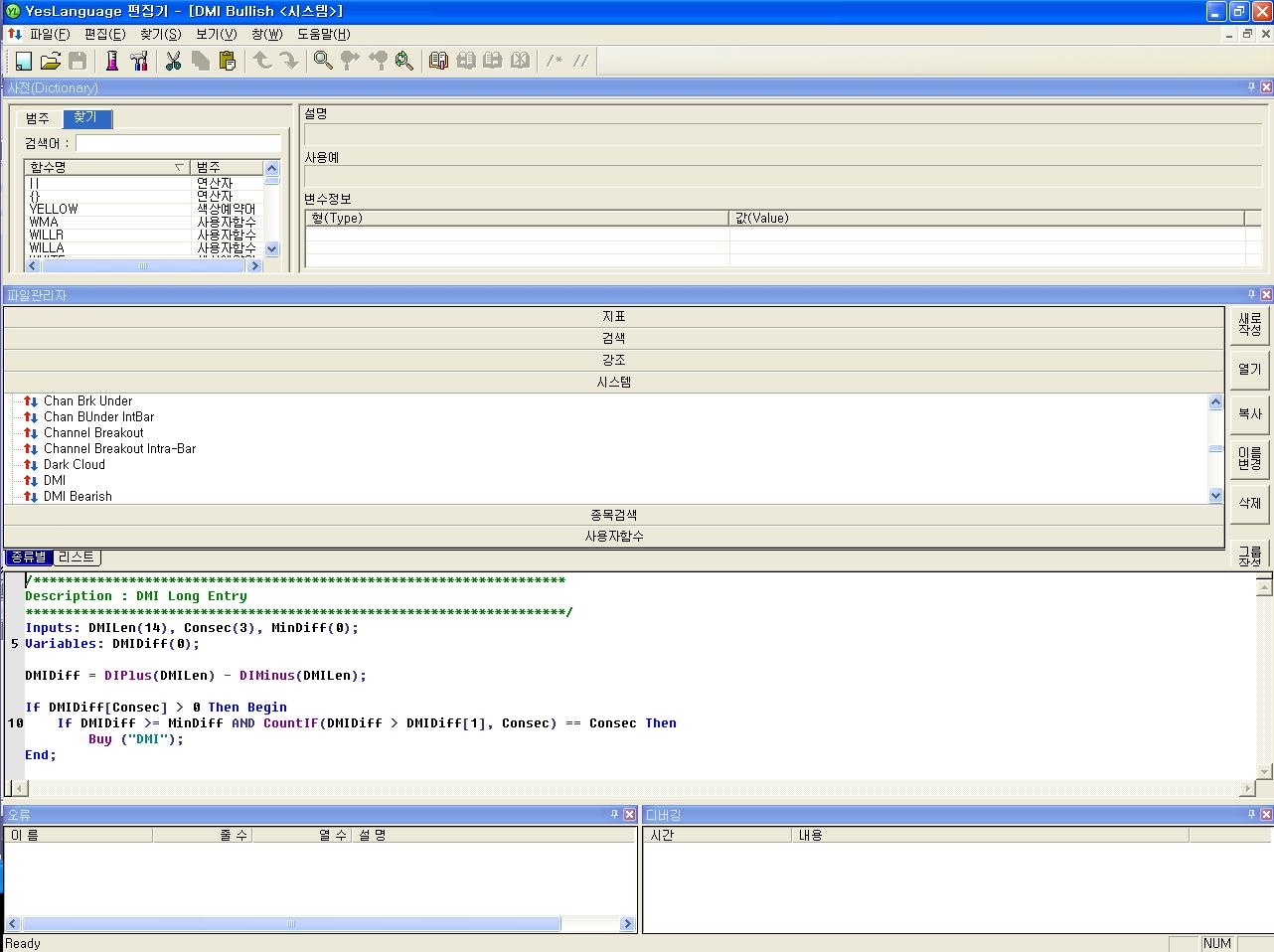The image size is (1274, 952).
Task: Expand the 종목검색 section bar
Action: coord(613,515)
